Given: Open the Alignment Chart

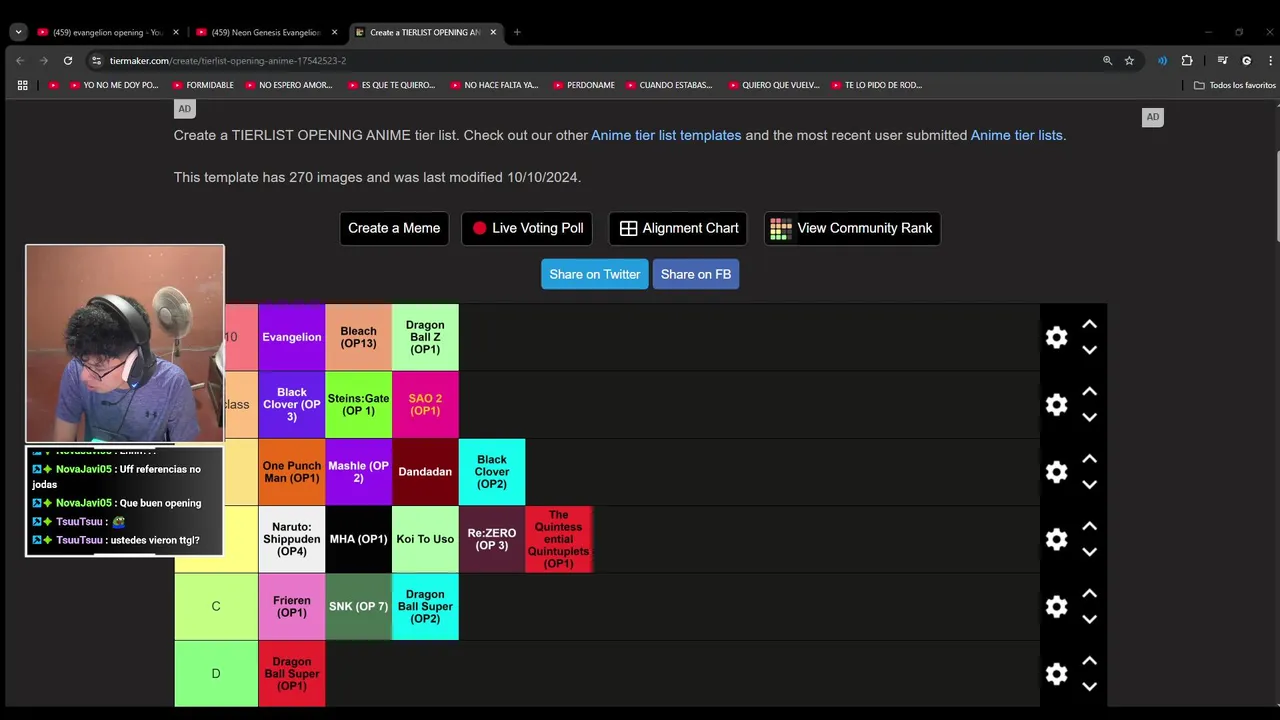Looking at the screenshot, I should click(x=679, y=228).
